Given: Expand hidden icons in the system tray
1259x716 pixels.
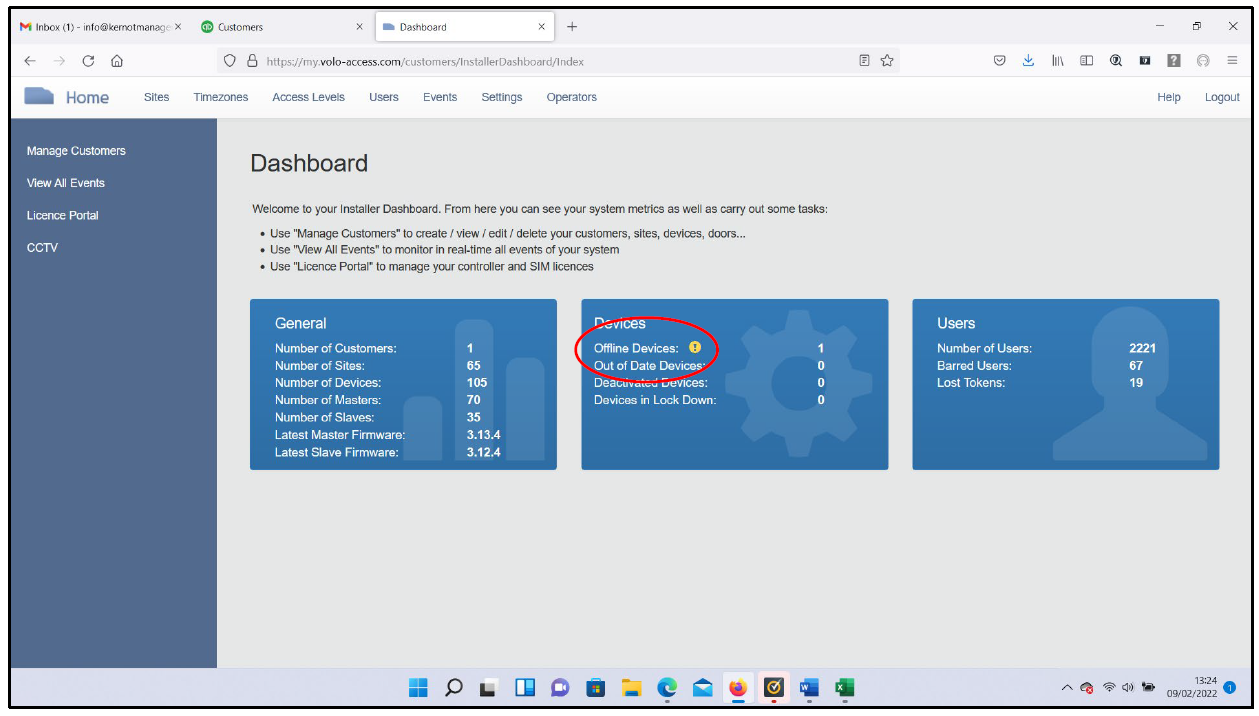Looking at the screenshot, I should point(1066,687).
